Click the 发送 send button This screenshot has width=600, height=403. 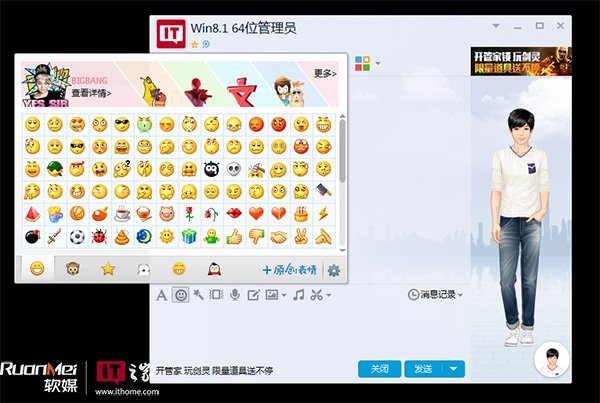[423, 369]
